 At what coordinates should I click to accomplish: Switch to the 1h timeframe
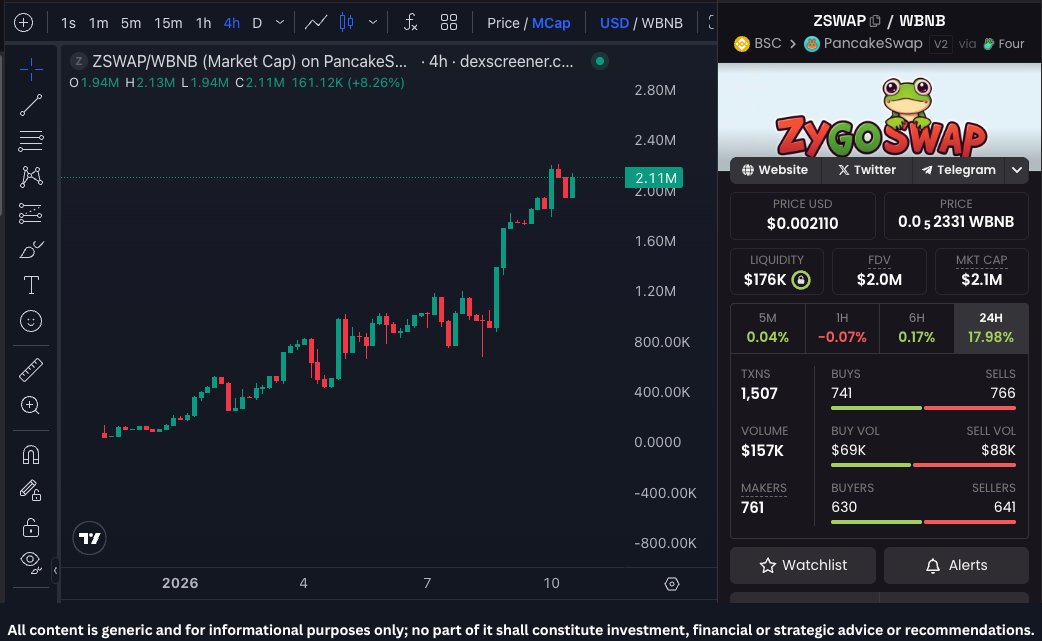(x=203, y=23)
